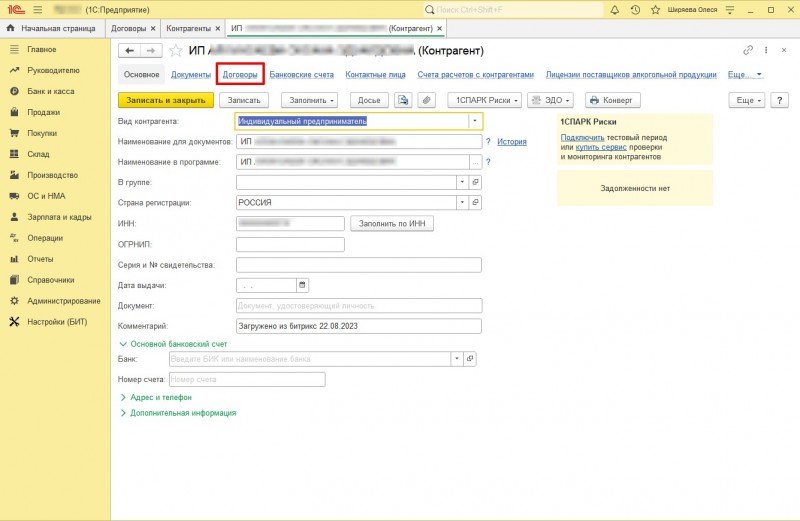Viewport: 800px width, 521px height.
Task: Copy link to this contractor via chain icon
Action: pyautogui.click(x=748, y=50)
